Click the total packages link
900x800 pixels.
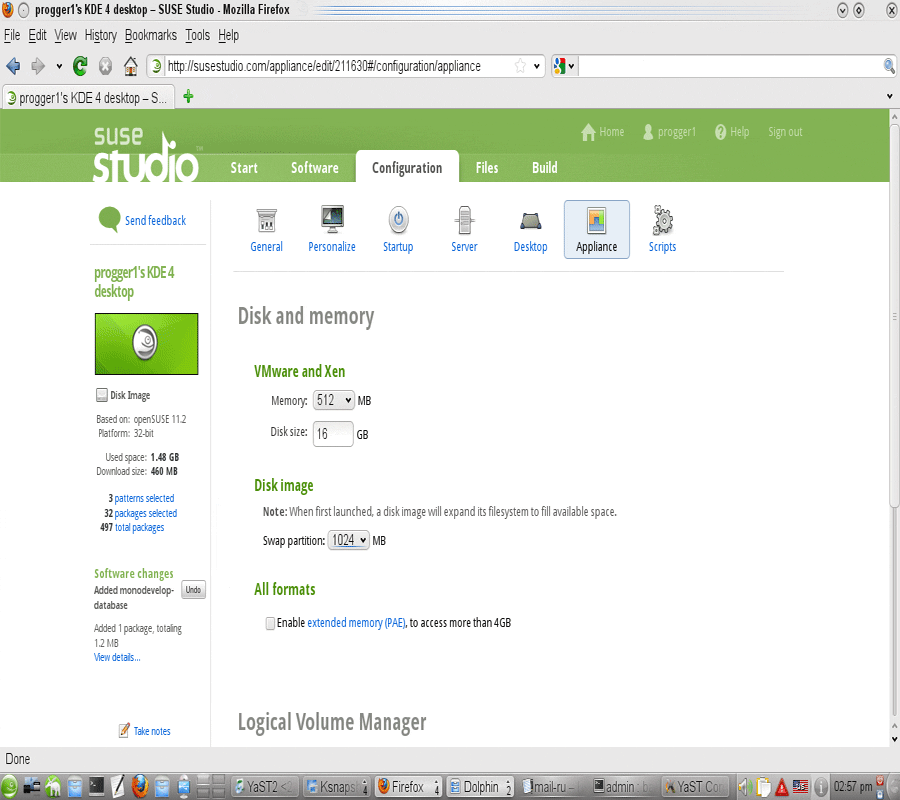(x=139, y=527)
